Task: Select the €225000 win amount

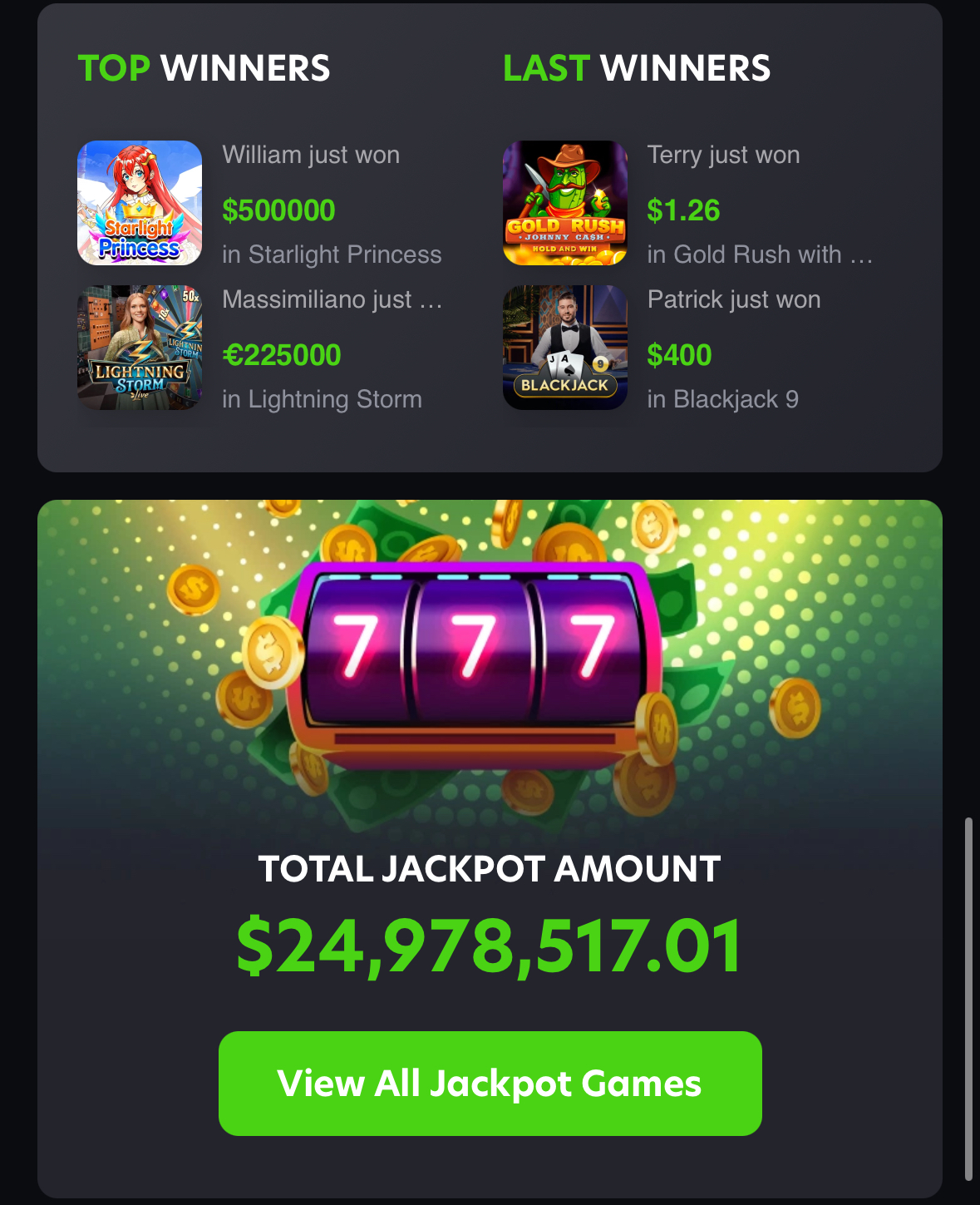Action: [x=282, y=355]
